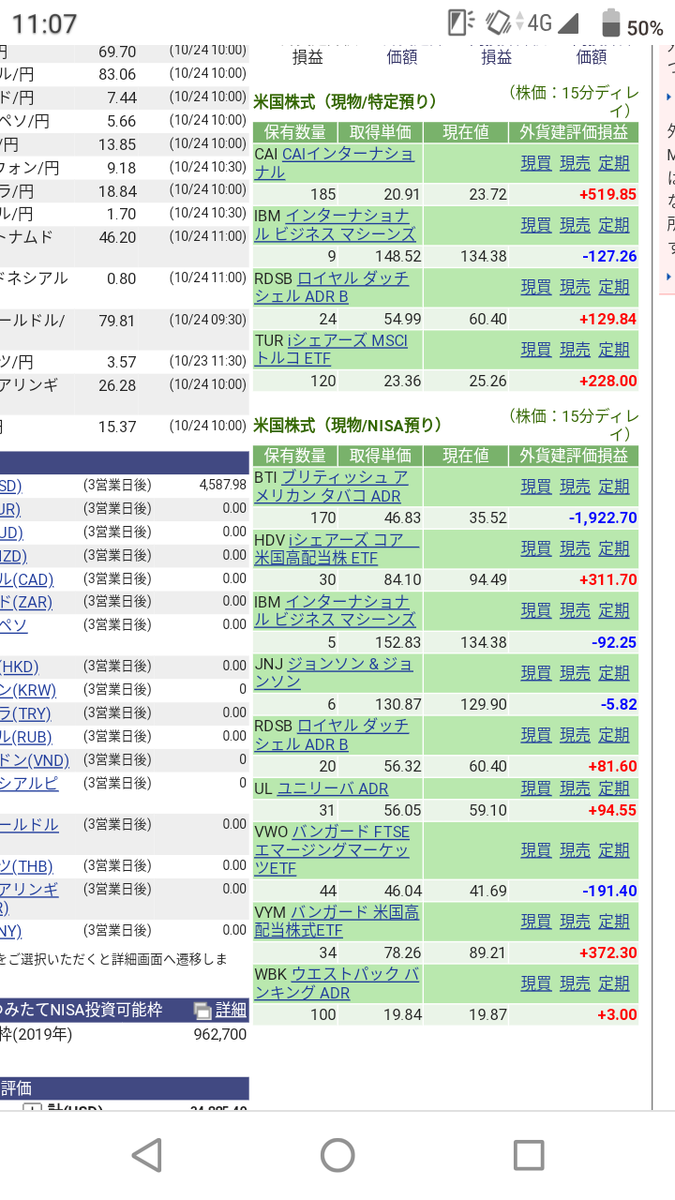Open the ジョンソン&ジョンソン stock link

click(335, 672)
